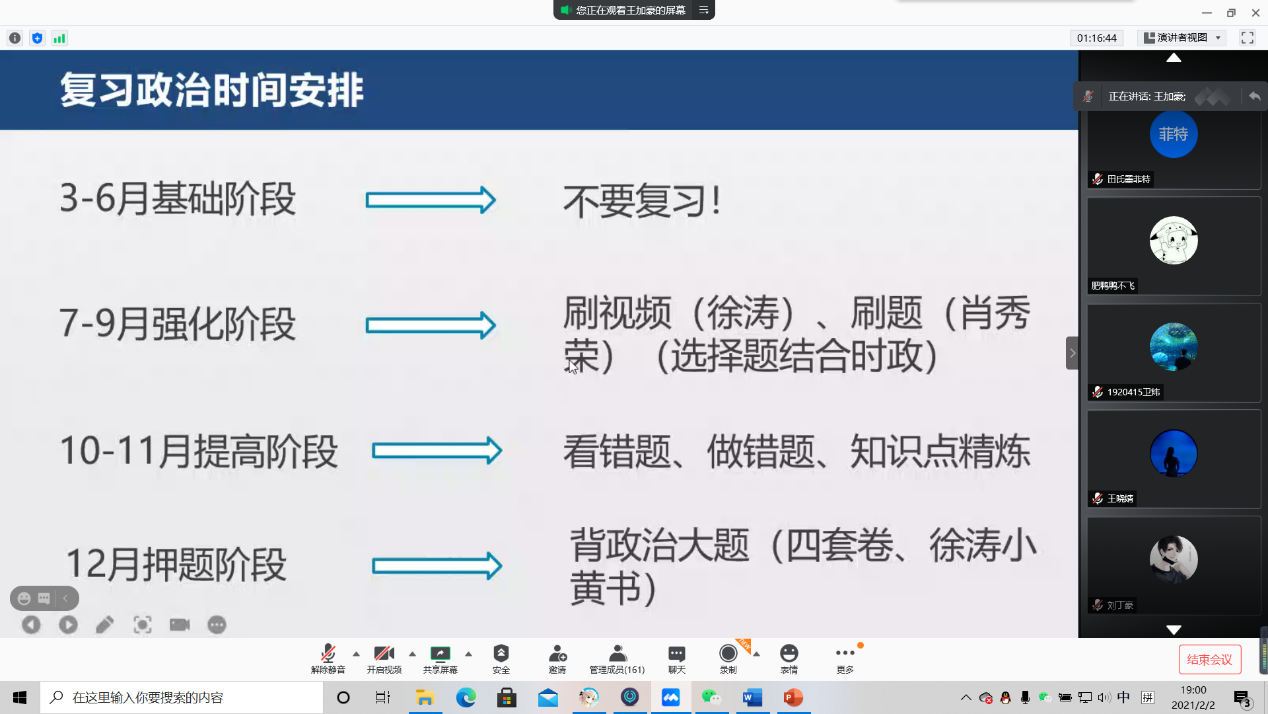Click the green network signal status icon
The image size is (1268, 714).
click(59, 38)
